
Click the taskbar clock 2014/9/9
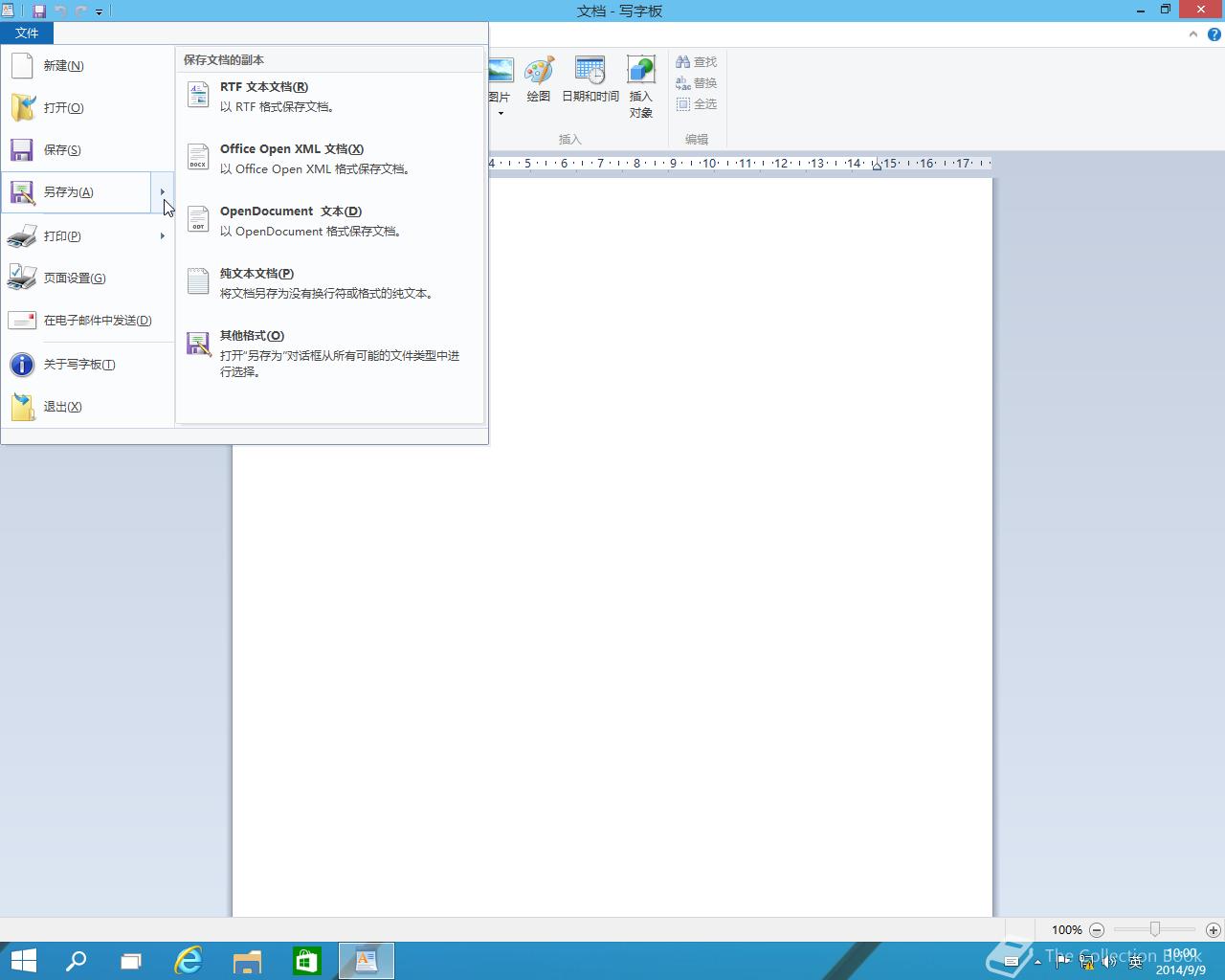click(x=1181, y=962)
